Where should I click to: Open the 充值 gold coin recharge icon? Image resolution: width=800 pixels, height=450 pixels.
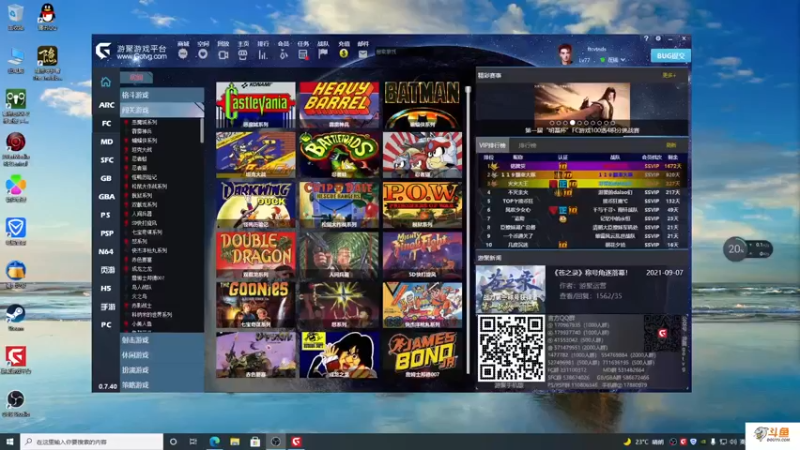(x=343, y=53)
